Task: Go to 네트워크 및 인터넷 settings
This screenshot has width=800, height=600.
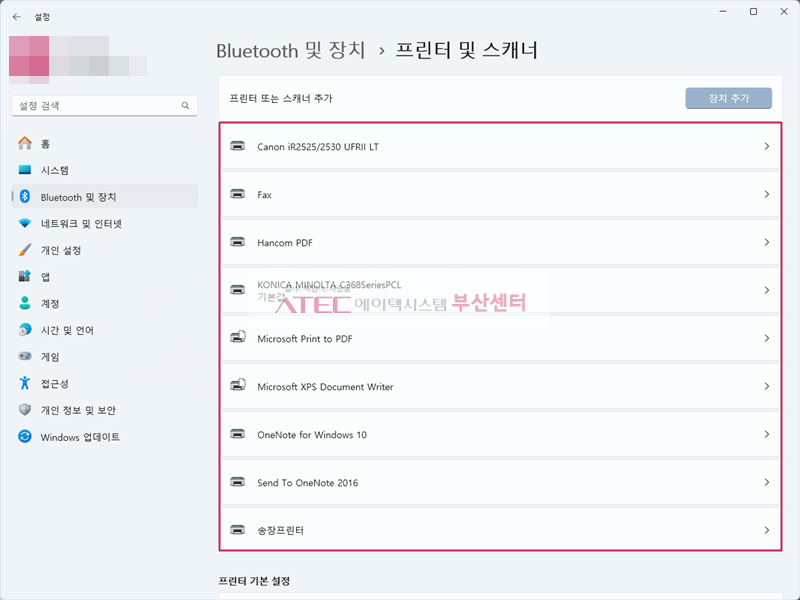Action: 105,223
